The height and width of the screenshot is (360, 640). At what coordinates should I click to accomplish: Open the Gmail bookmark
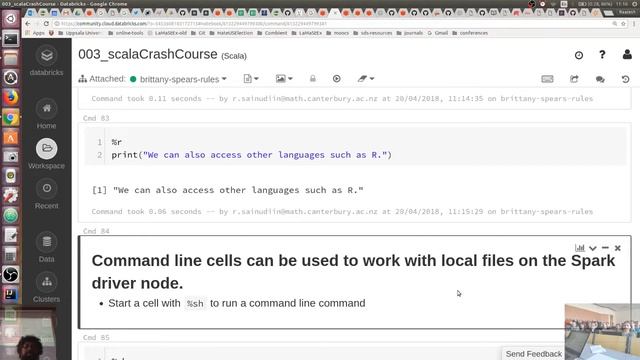[x=438, y=33]
